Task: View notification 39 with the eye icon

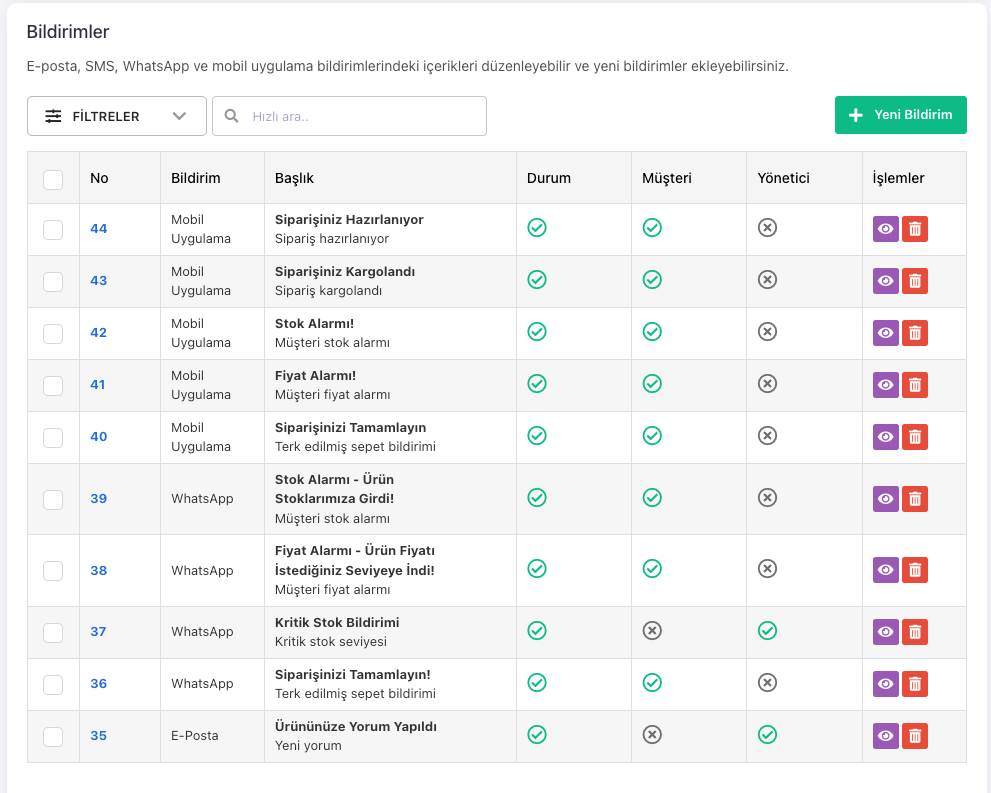Action: click(x=885, y=498)
